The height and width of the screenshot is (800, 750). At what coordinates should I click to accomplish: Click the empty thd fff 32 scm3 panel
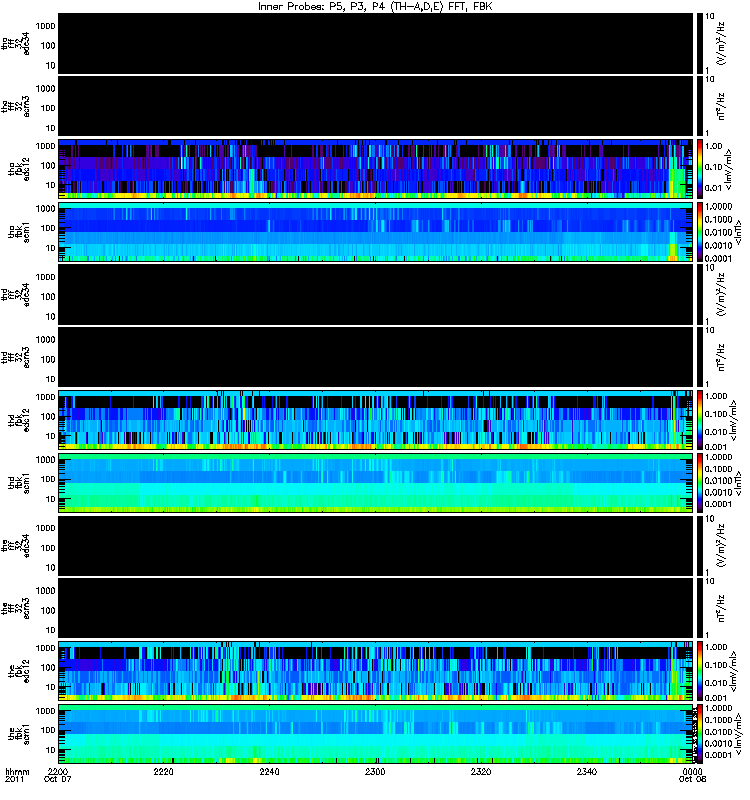point(376,357)
